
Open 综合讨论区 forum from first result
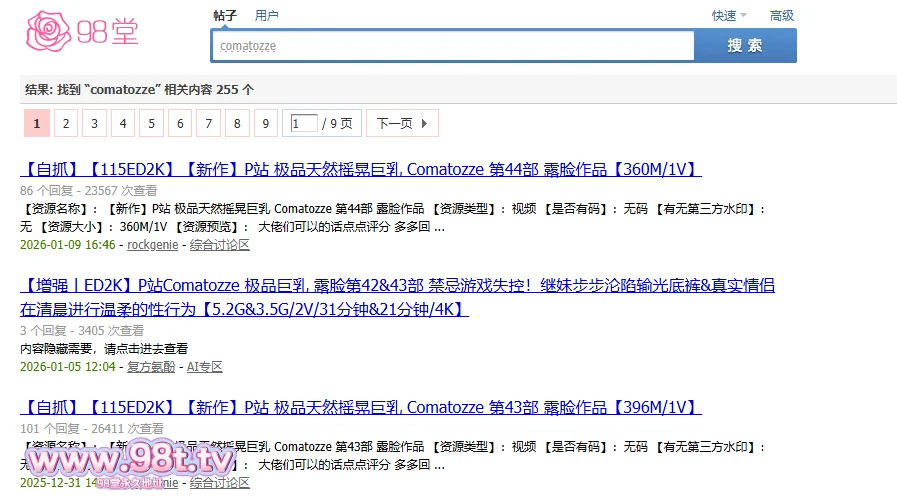click(x=220, y=245)
